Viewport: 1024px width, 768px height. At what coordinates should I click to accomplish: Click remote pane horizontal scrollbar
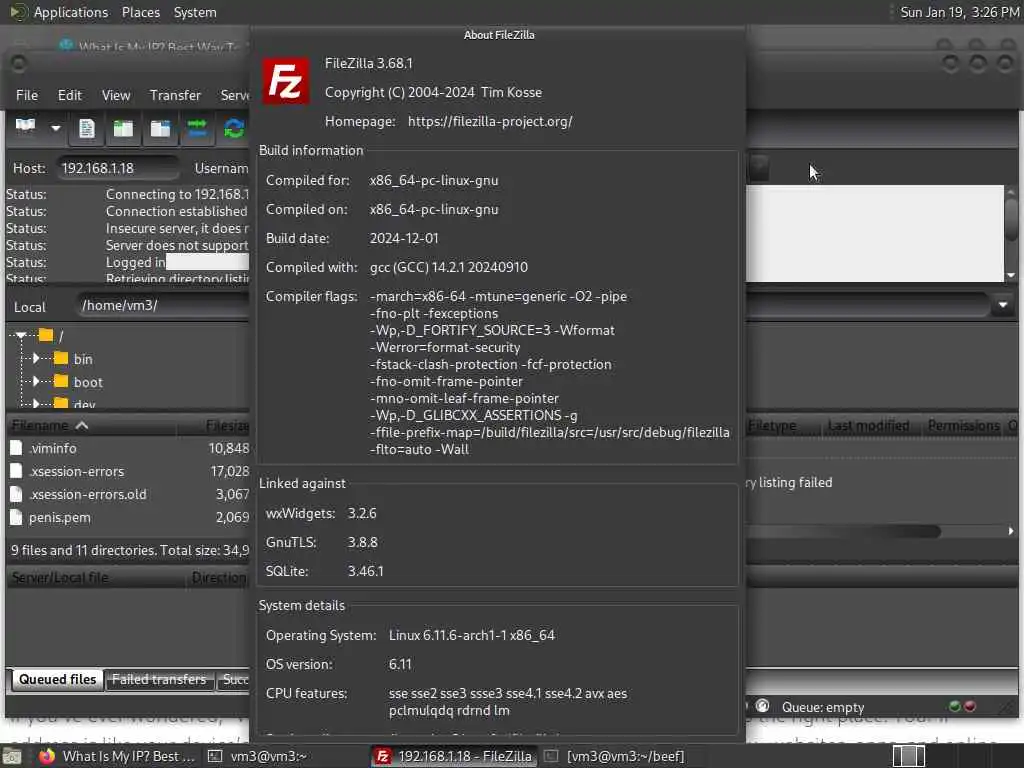(843, 532)
